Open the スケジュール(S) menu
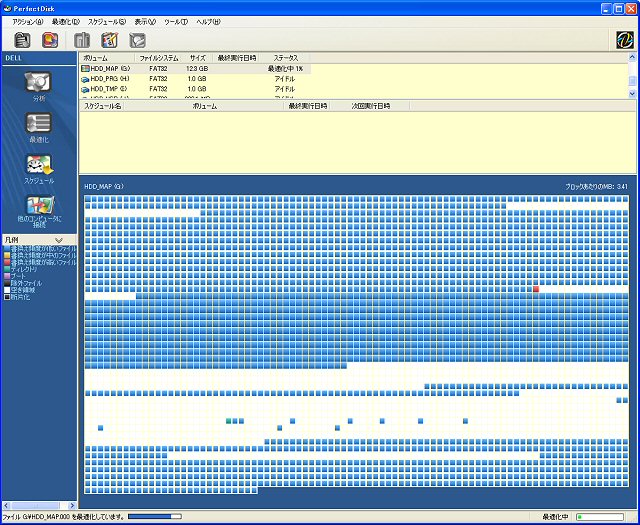Image resolution: width=640 pixels, height=525 pixels. (x=107, y=22)
